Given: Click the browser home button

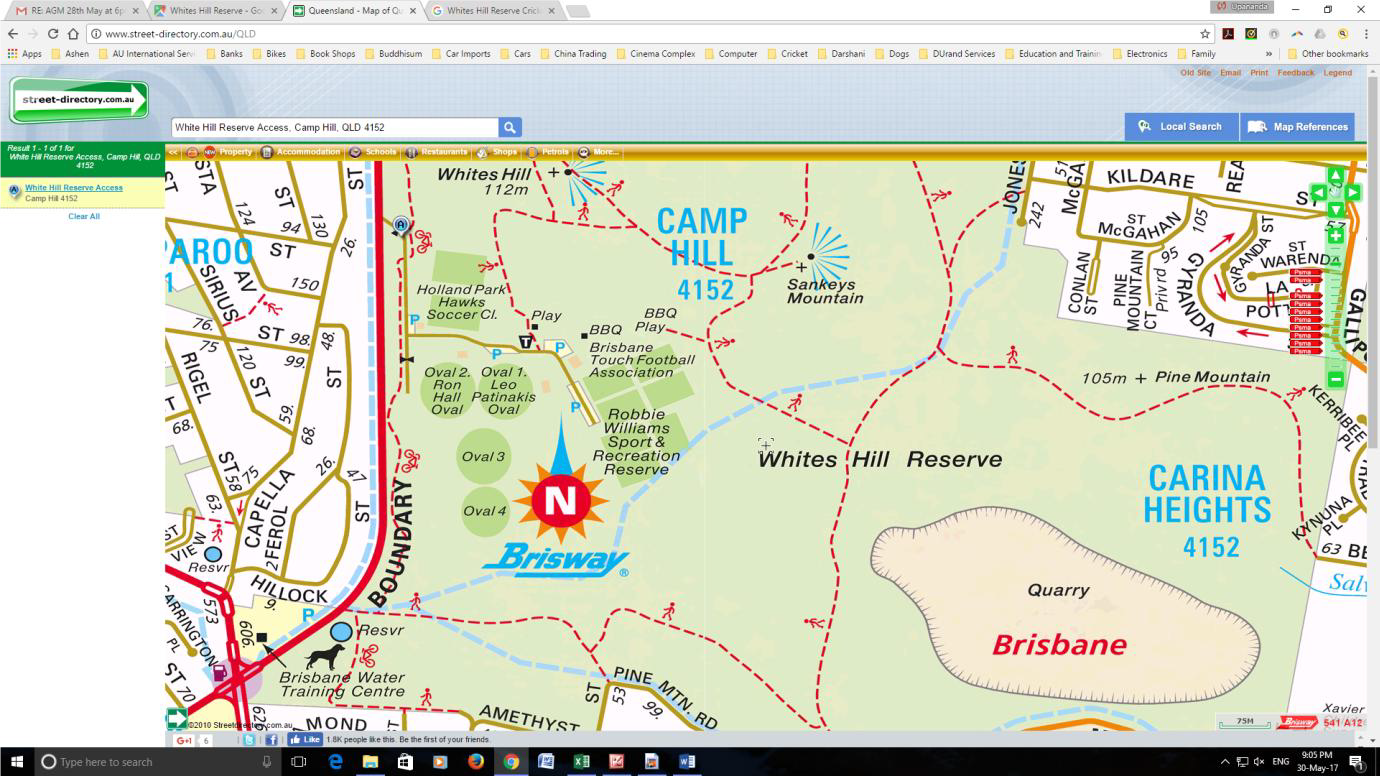Looking at the screenshot, I should pos(73,33).
